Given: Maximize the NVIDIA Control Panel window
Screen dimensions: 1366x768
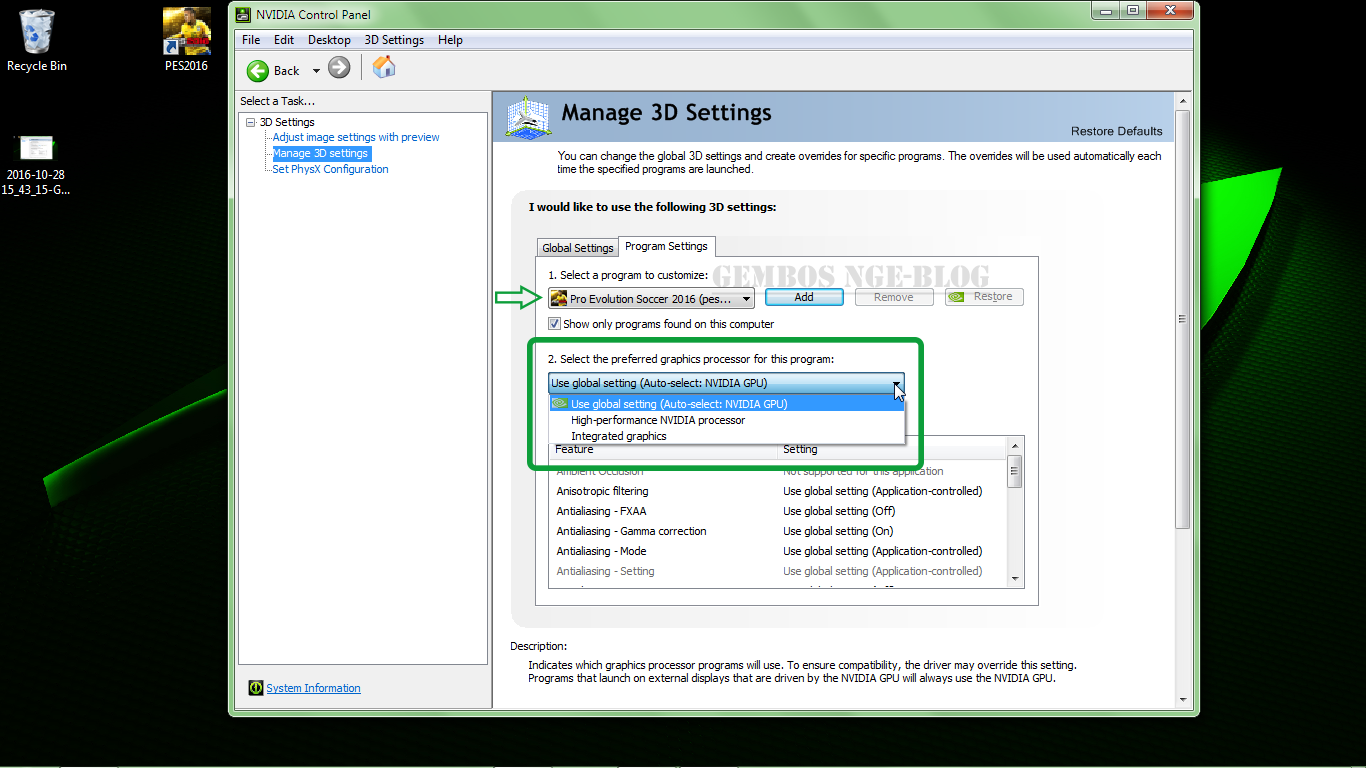Looking at the screenshot, I should coord(1132,11).
